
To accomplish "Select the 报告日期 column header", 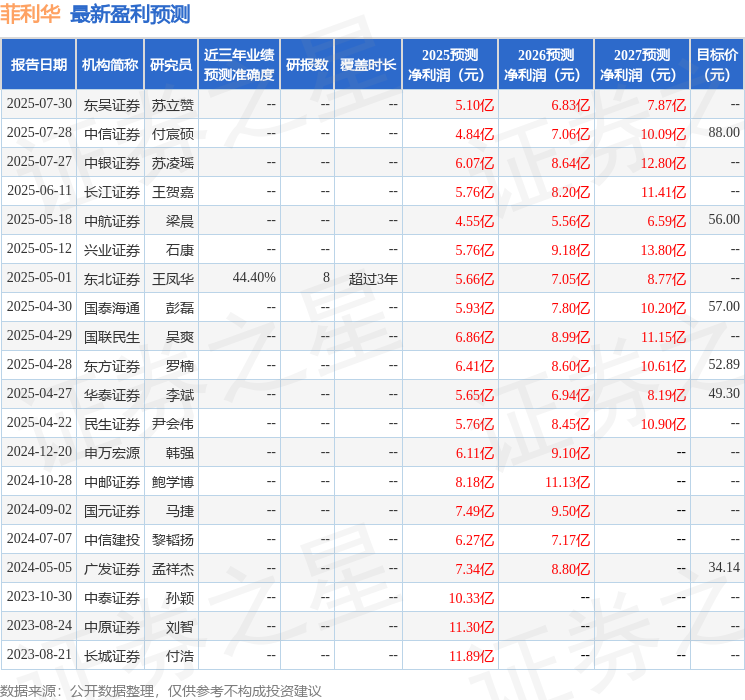I will (x=38, y=65).
